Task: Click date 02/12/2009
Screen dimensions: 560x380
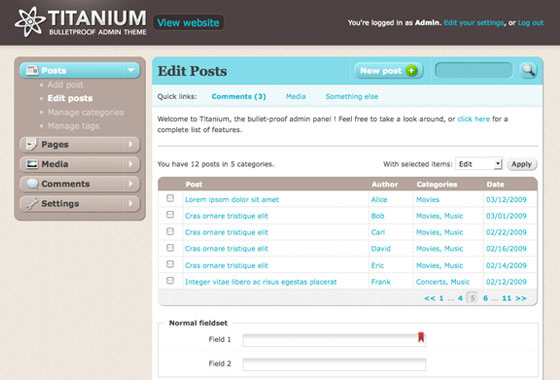Action: coord(506,282)
